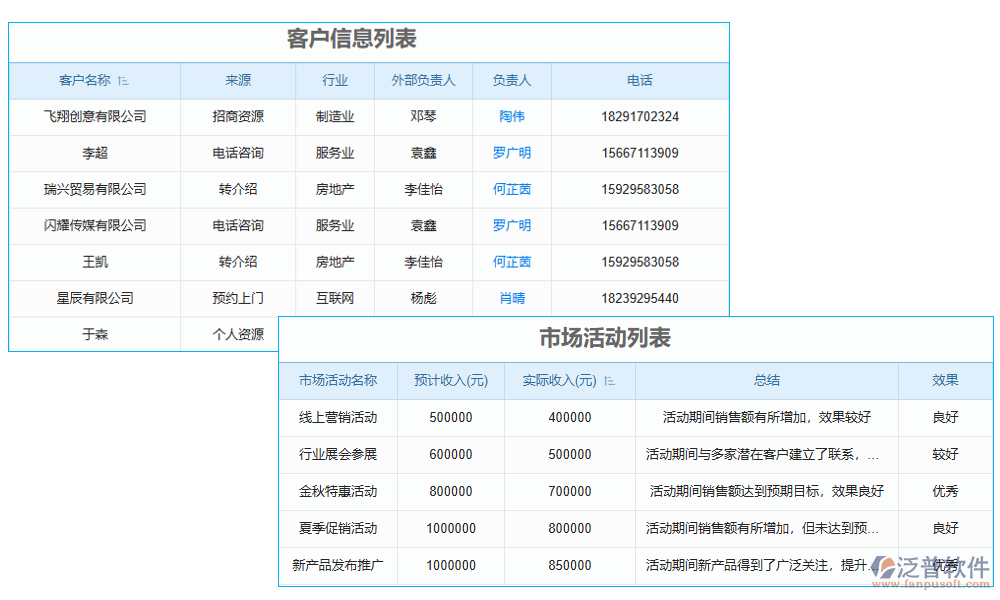Open responsible person 陶伟's profile link

click(x=512, y=117)
